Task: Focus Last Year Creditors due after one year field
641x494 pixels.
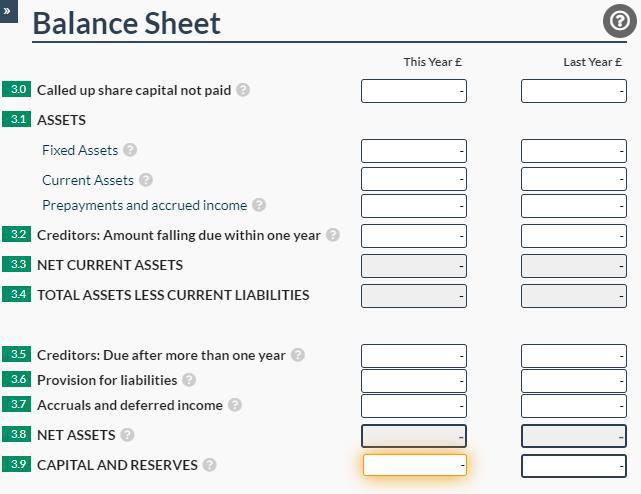Action: [x=574, y=356]
